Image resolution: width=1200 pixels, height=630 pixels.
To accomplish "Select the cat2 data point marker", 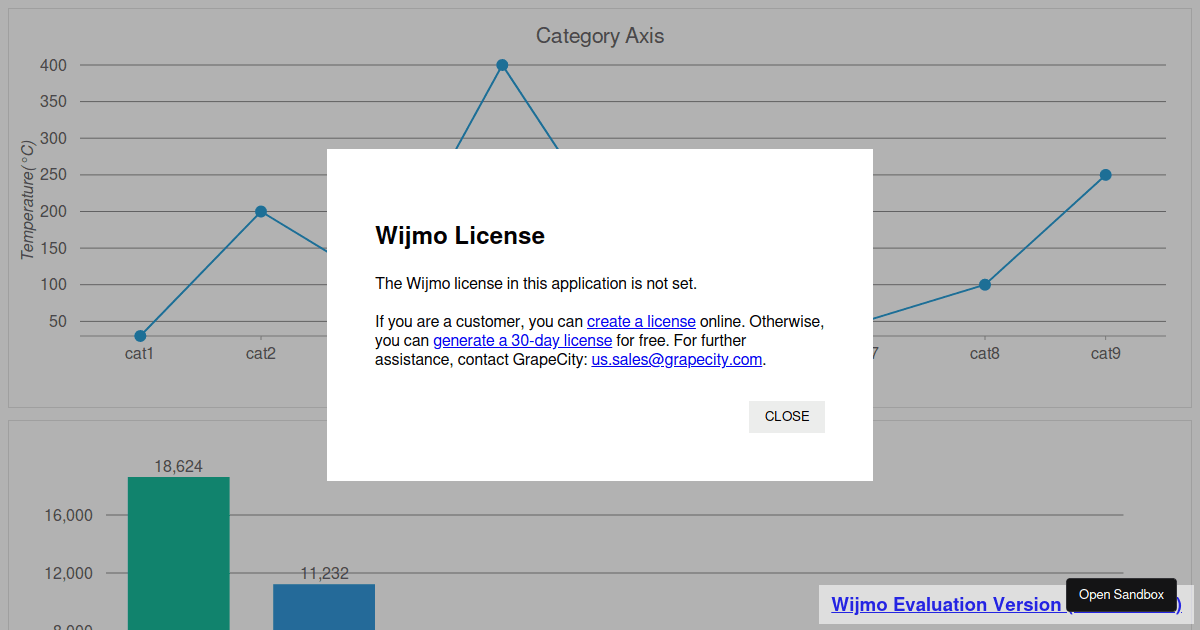I will point(261,212).
